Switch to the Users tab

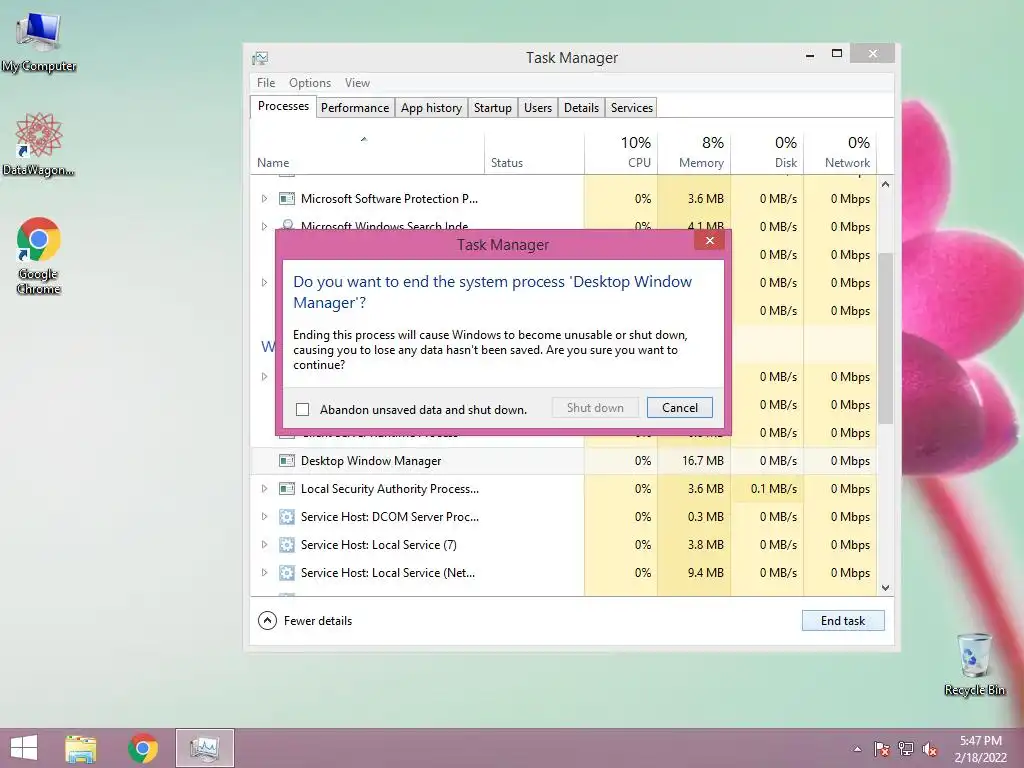537,108
